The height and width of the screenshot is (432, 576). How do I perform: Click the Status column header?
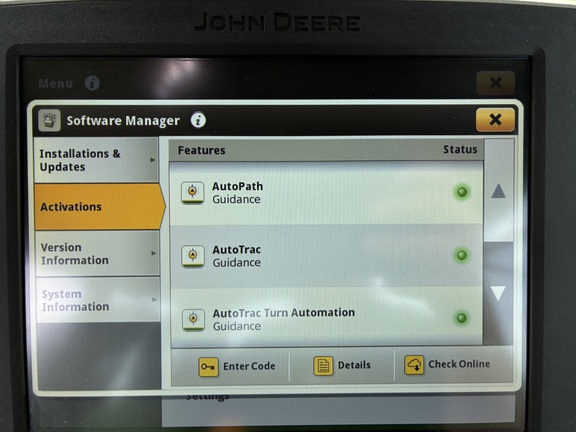click(x=460, y=149)
